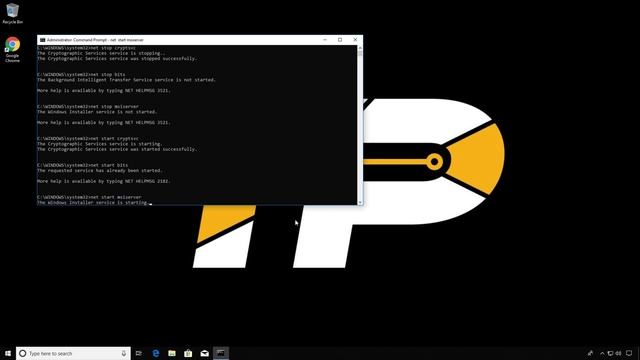Click the Show desktop strip
The image size is (640, 360).
638,353
